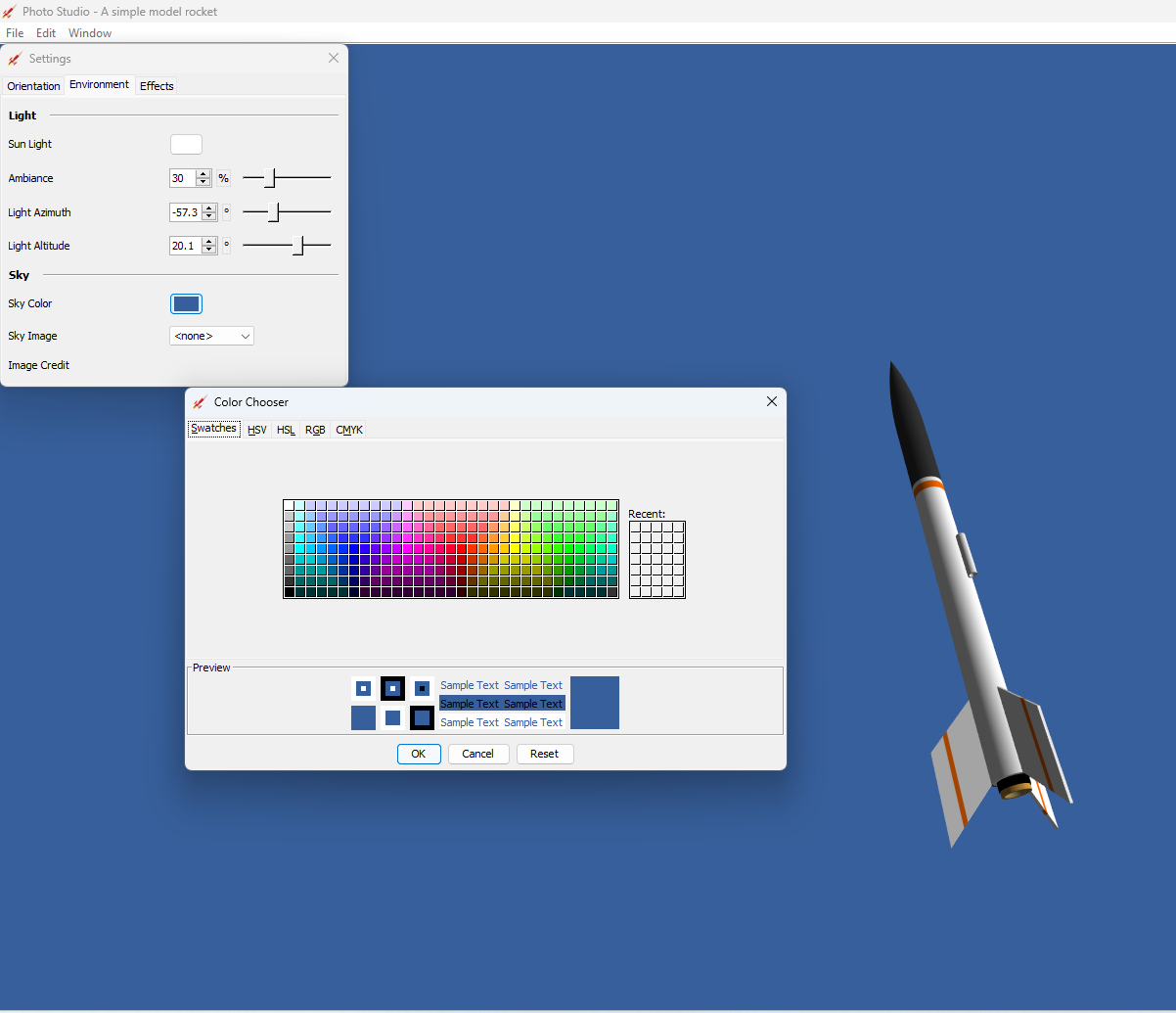
Task: Reset the chosen color
Action: [545, 754]
